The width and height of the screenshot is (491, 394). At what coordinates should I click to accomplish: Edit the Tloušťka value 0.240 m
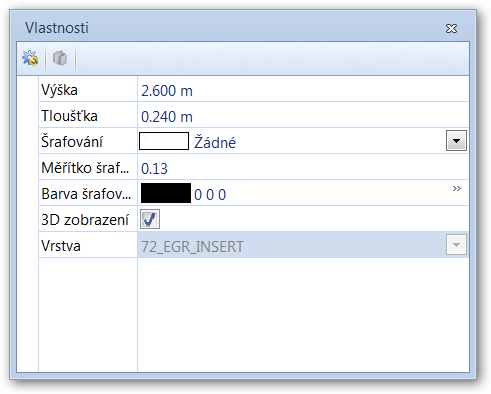tap(303, 115)
